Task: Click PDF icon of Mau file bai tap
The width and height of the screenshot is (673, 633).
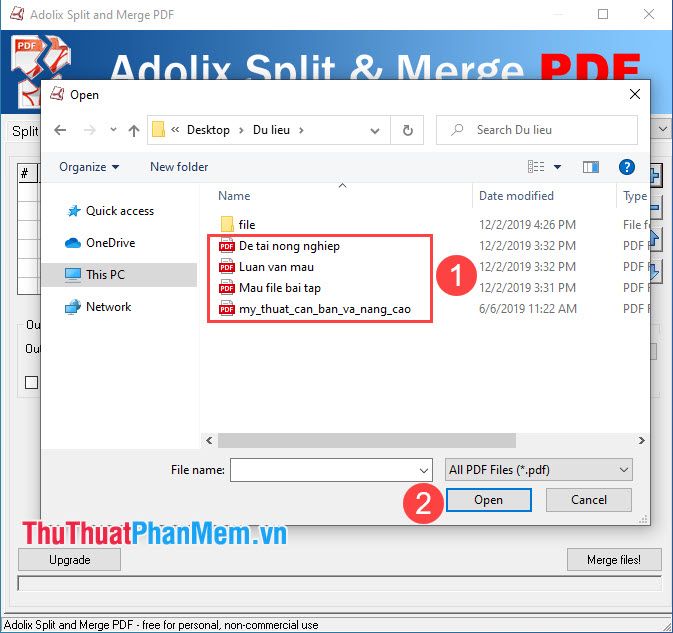Action: point(227,288)
